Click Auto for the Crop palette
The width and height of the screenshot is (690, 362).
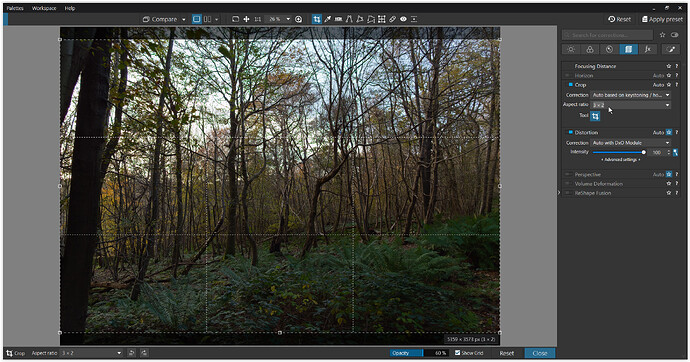point(658,85)
